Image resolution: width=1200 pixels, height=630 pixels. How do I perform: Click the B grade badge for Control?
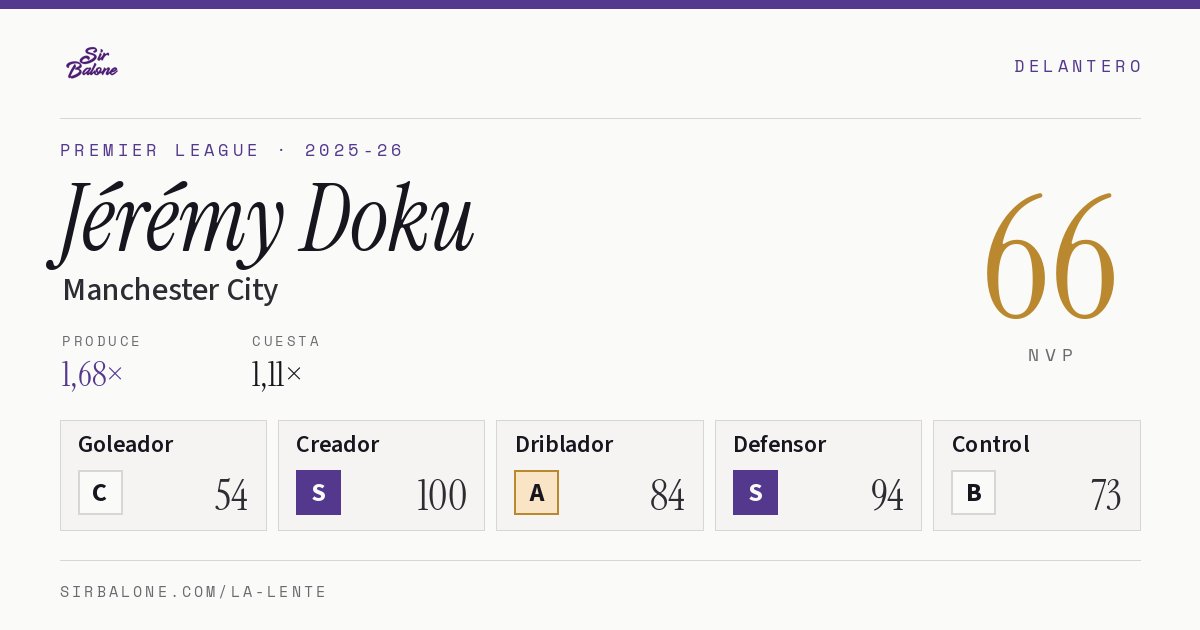[x=973, y=493]
